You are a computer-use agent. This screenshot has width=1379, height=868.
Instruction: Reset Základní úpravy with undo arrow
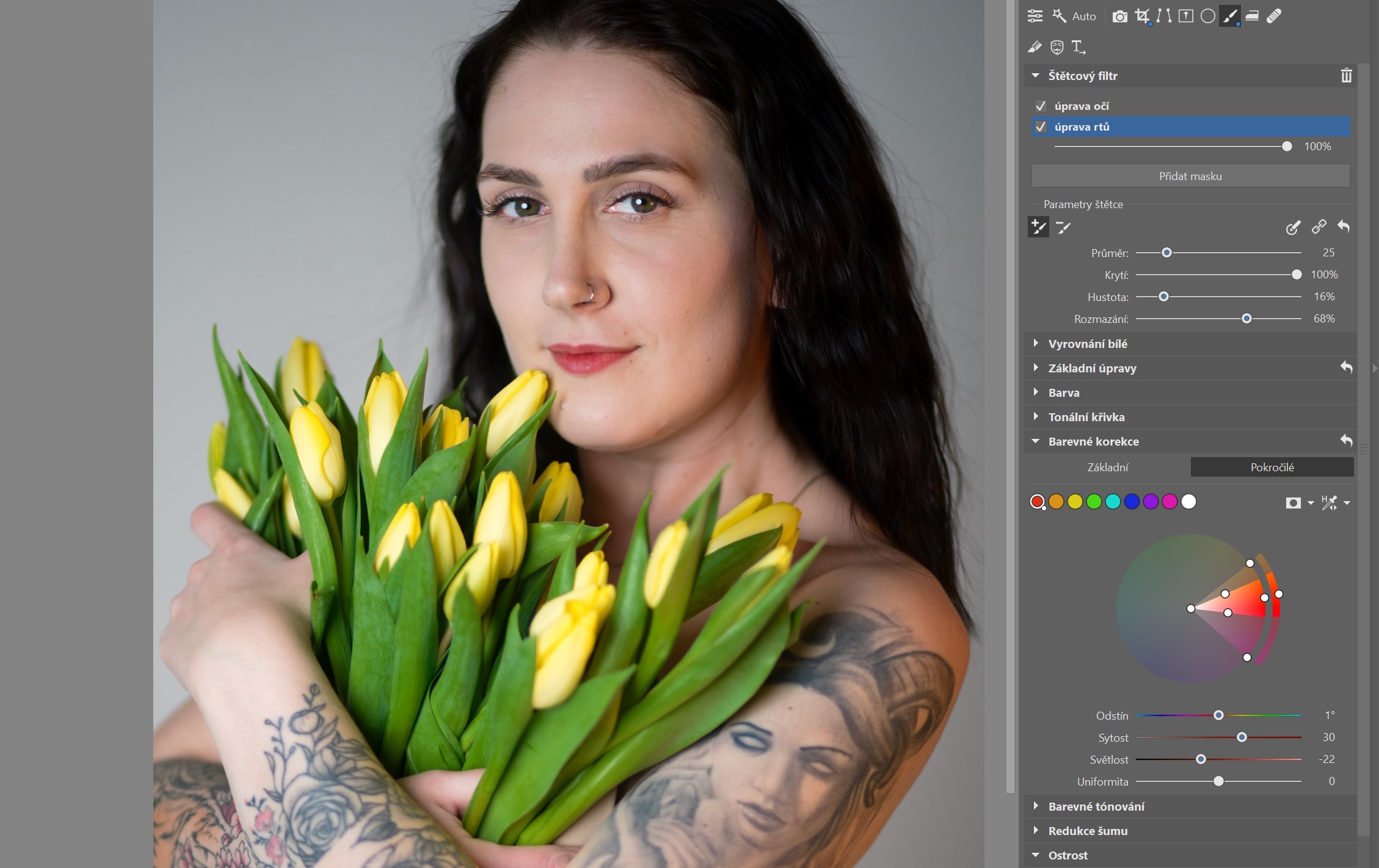[x=1346, y=367]
